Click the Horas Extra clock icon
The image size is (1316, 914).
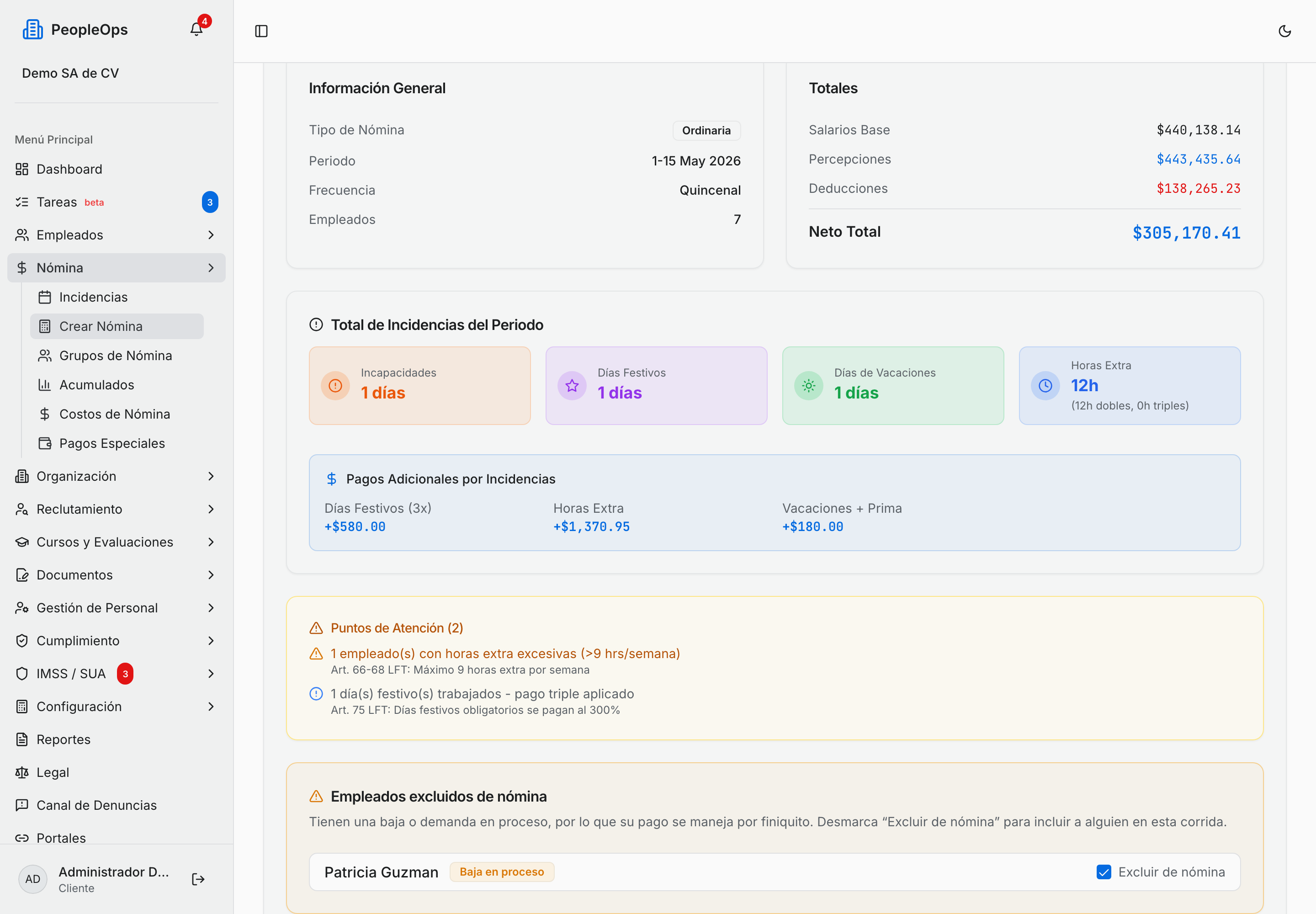click(x=1045, y=385)
